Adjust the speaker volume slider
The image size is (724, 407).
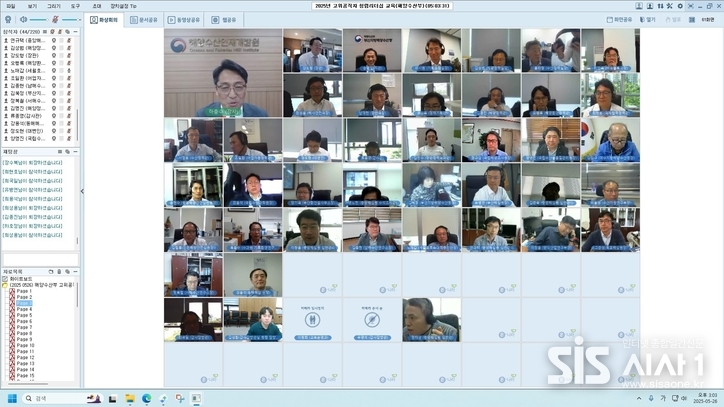pos(38,19)
